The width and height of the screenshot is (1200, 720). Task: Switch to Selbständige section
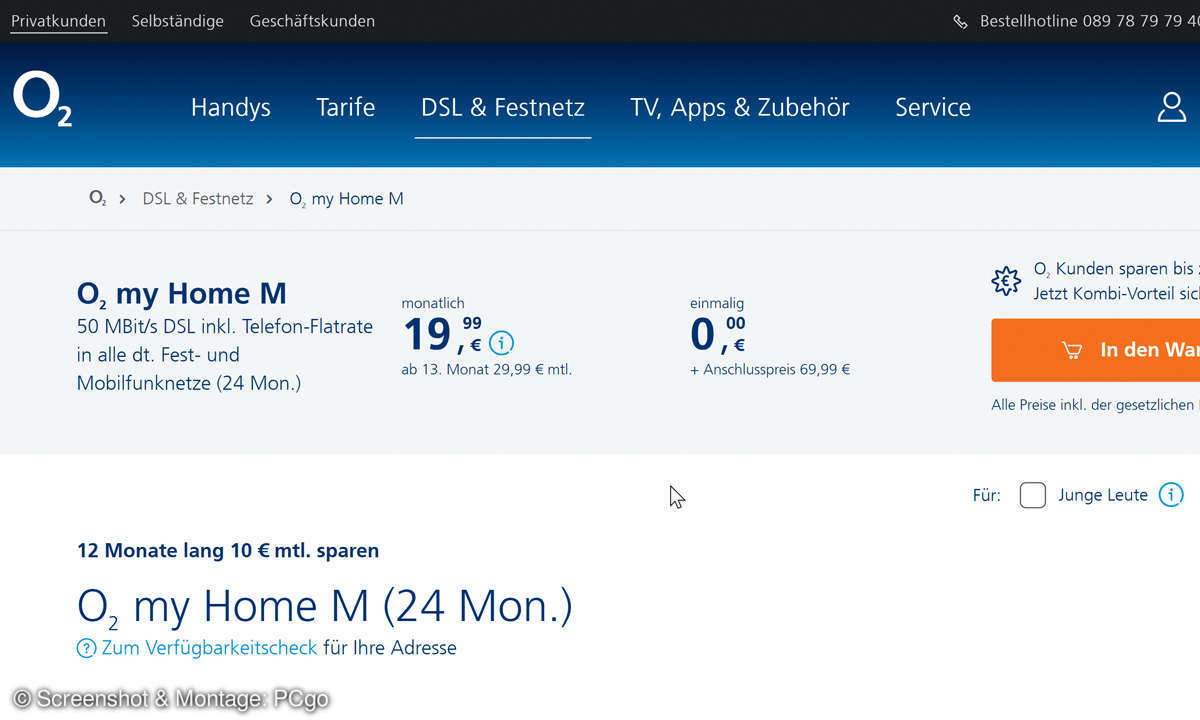click(178, 21)
